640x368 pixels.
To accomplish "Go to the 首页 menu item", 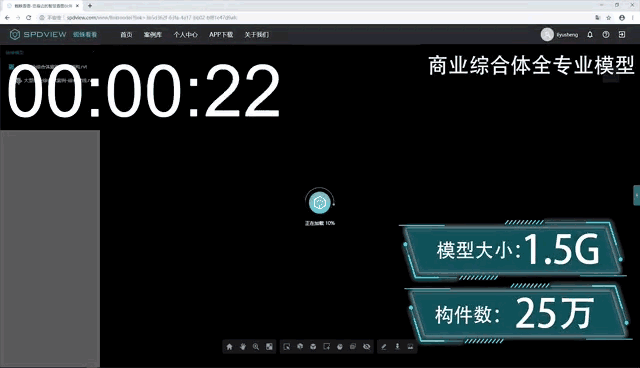I will (x=126, y=35).
